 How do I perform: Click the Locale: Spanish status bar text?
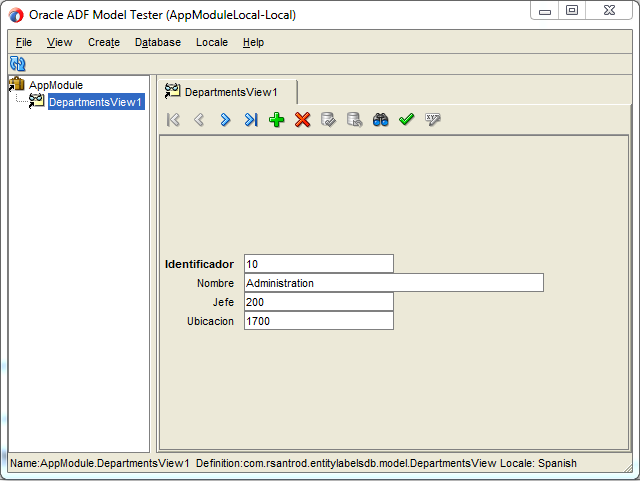coord(538,463)
